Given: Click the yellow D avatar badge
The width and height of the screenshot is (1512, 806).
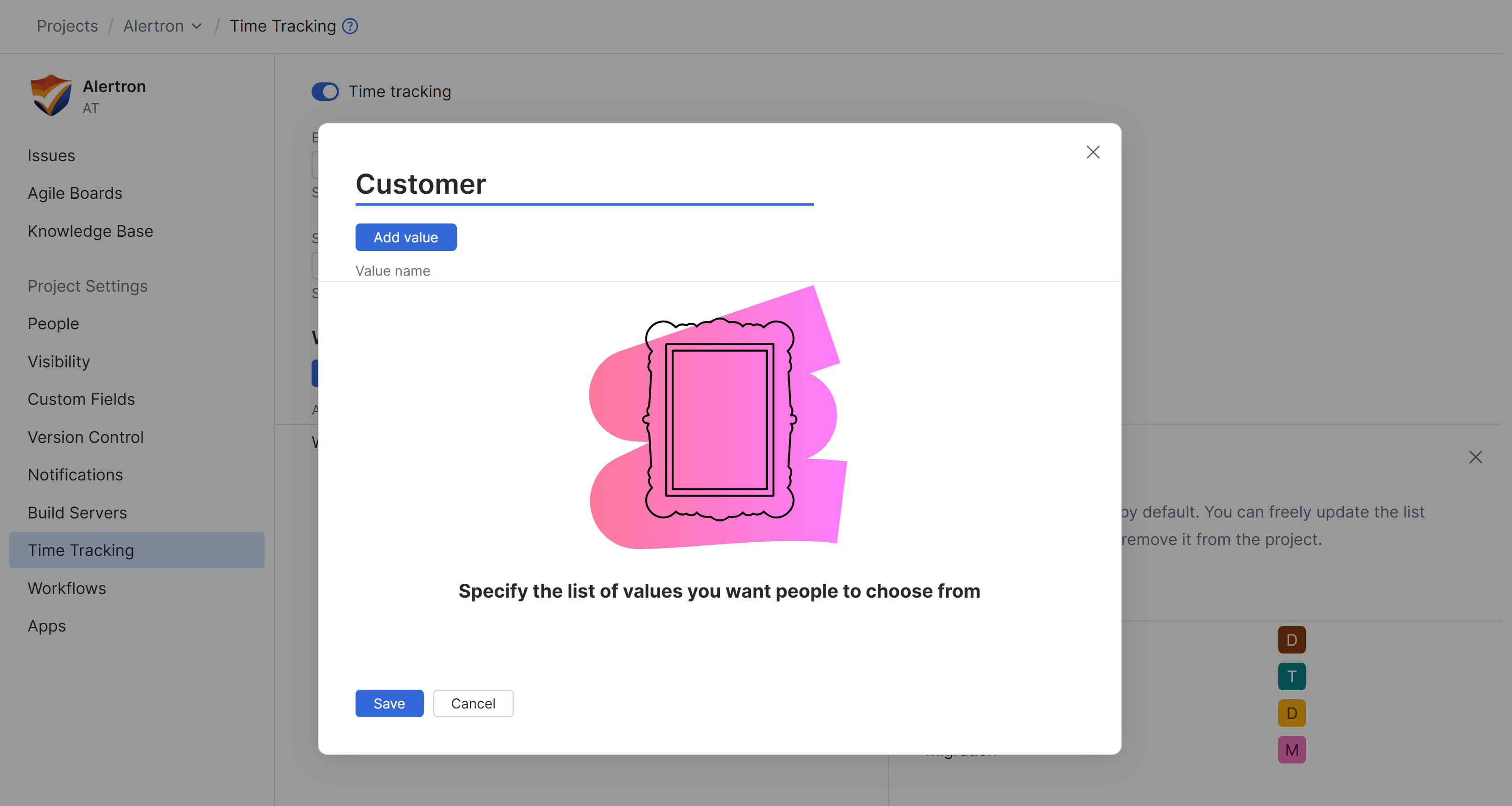Looking at the screenshot, I should [1291, 713].
